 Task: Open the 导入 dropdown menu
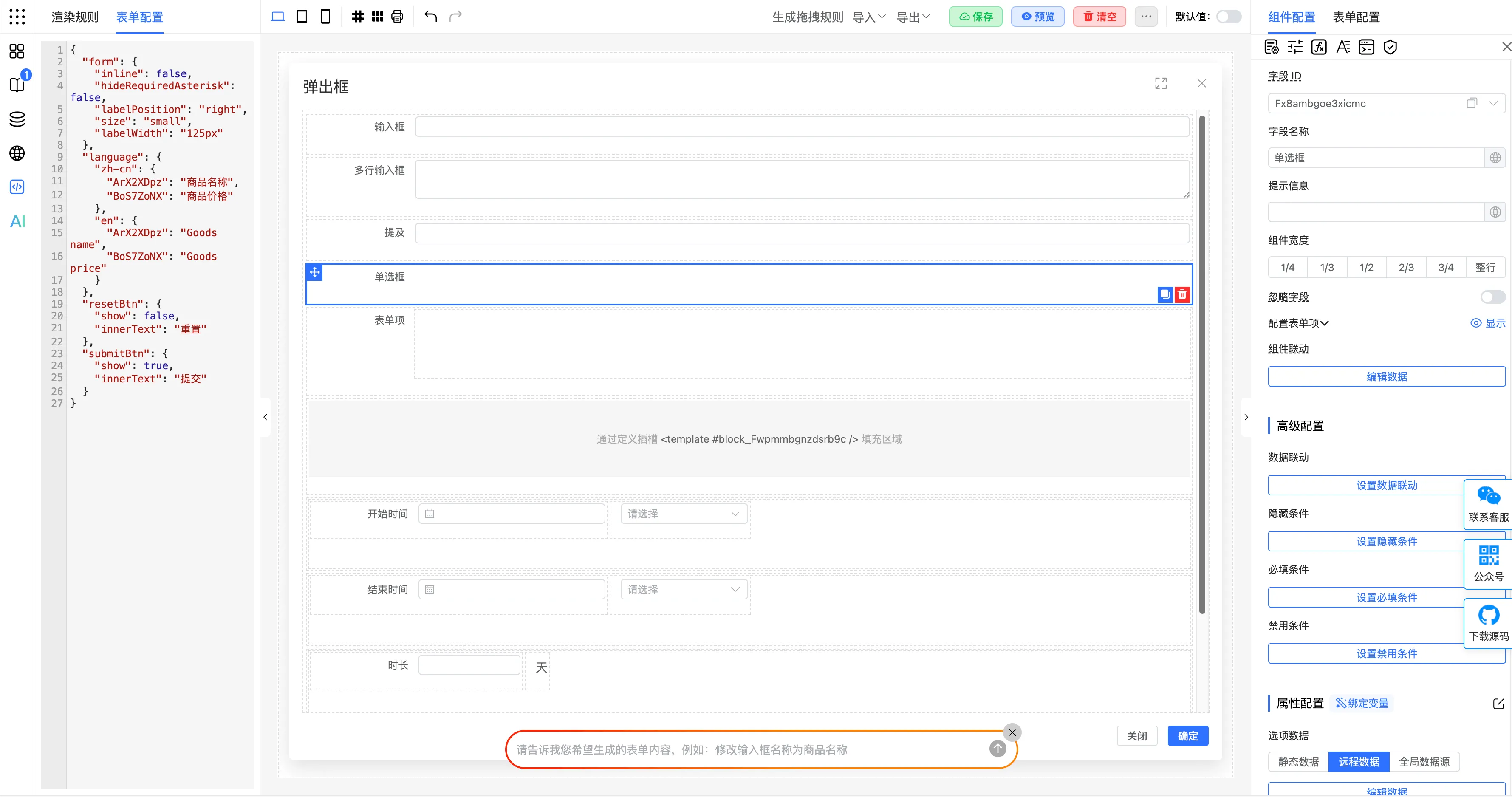(x=869, y=17)
